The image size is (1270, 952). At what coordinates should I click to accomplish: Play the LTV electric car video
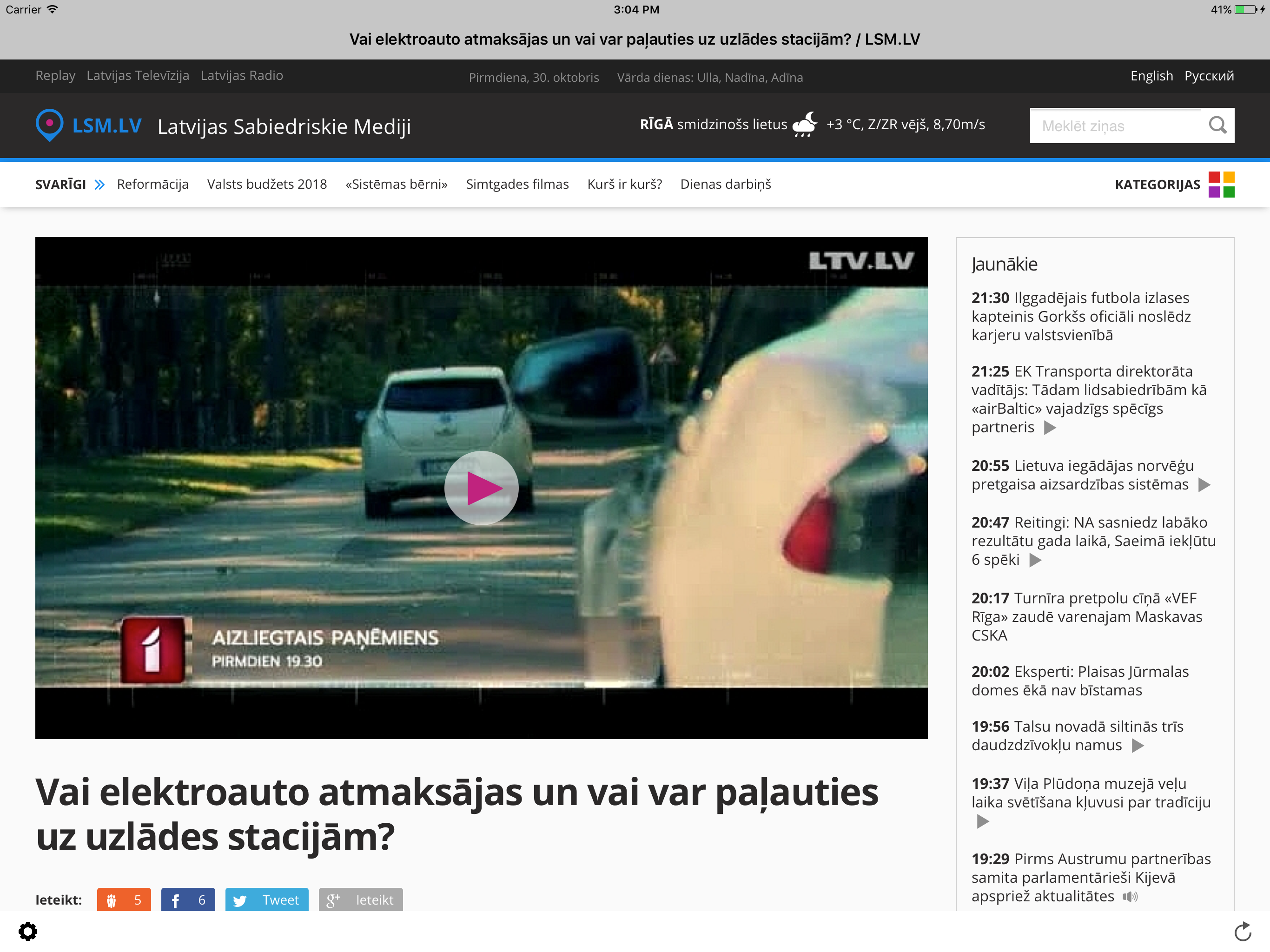[x=481, y=488]
